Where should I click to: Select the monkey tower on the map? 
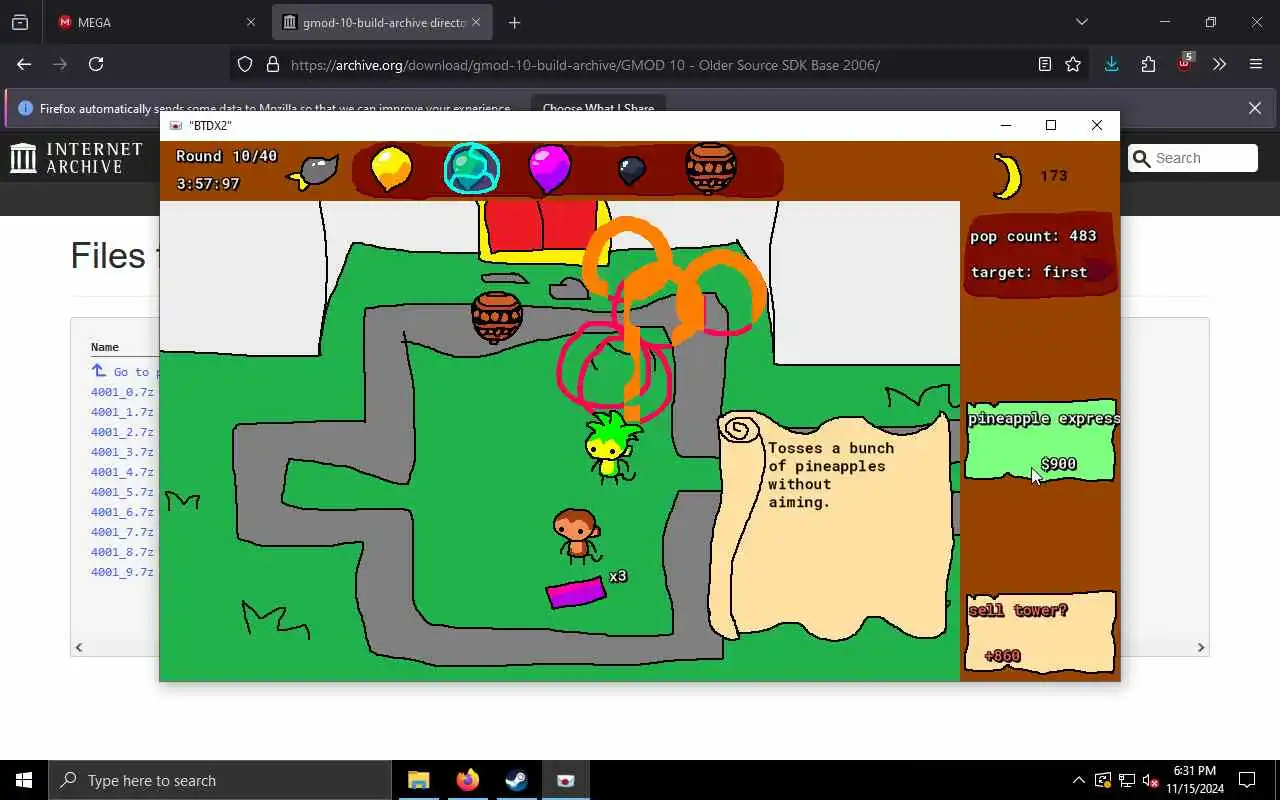577,535
